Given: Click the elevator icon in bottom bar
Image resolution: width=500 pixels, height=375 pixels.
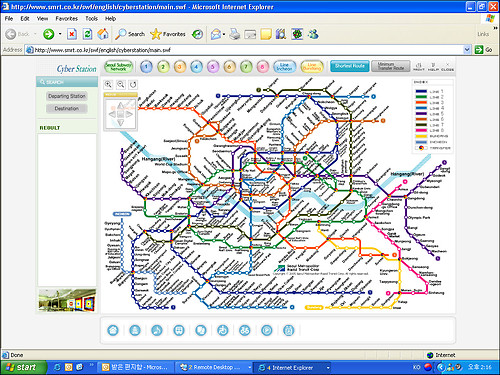Looking at the screenshot, I should pyautogui.click(x=289, y=330).
